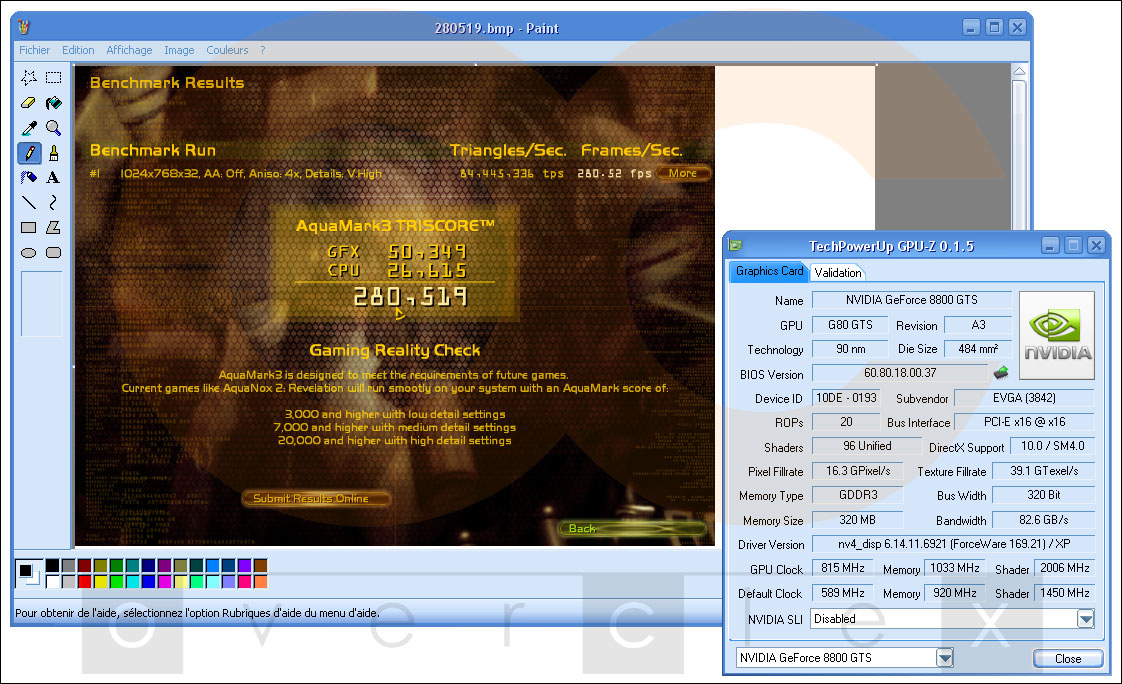Image resolution: width=1122 pixels, height=684 pixels.
Task: Select the rectangular Select tool in Paint
Action: [54, 77]
